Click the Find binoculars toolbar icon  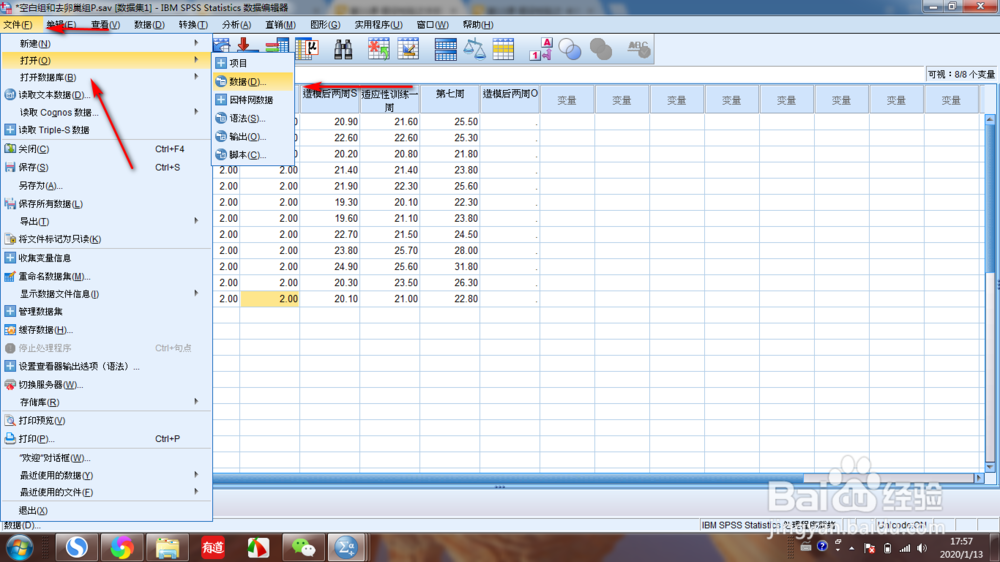pos(343,49)
